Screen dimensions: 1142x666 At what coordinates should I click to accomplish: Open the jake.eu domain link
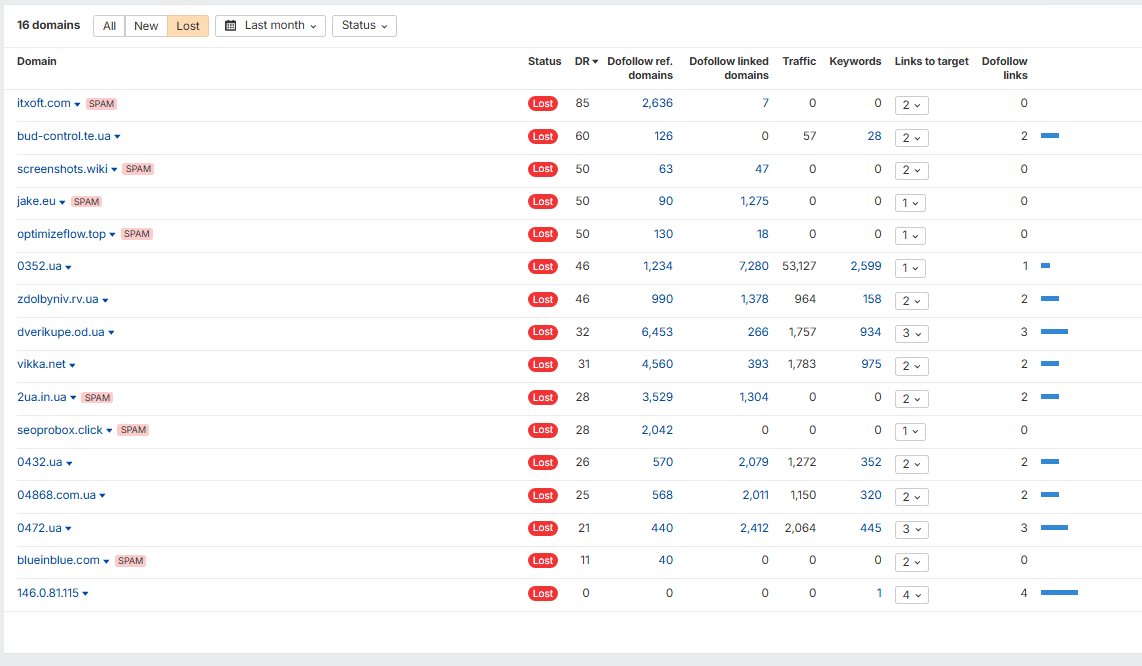(x=36, y=201)
